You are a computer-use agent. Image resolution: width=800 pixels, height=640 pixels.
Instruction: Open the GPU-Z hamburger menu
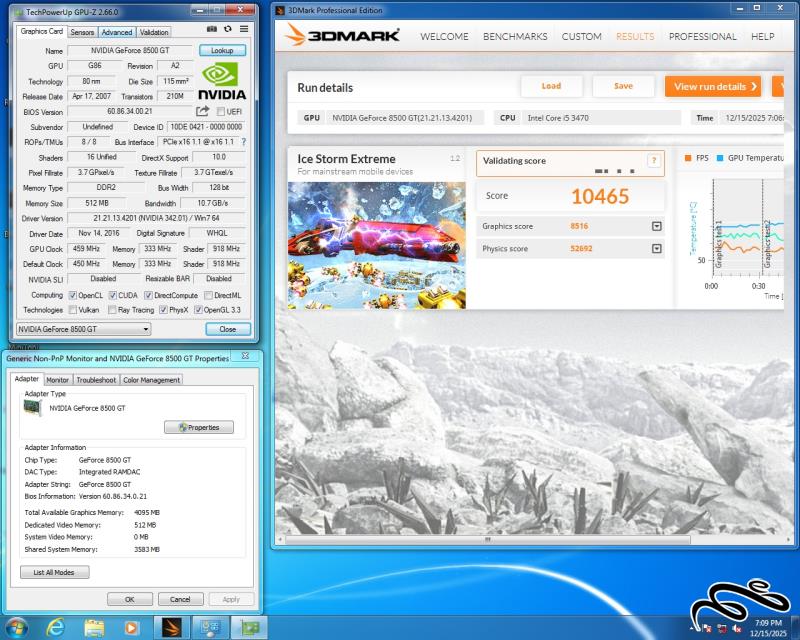(x=243, y=31)
